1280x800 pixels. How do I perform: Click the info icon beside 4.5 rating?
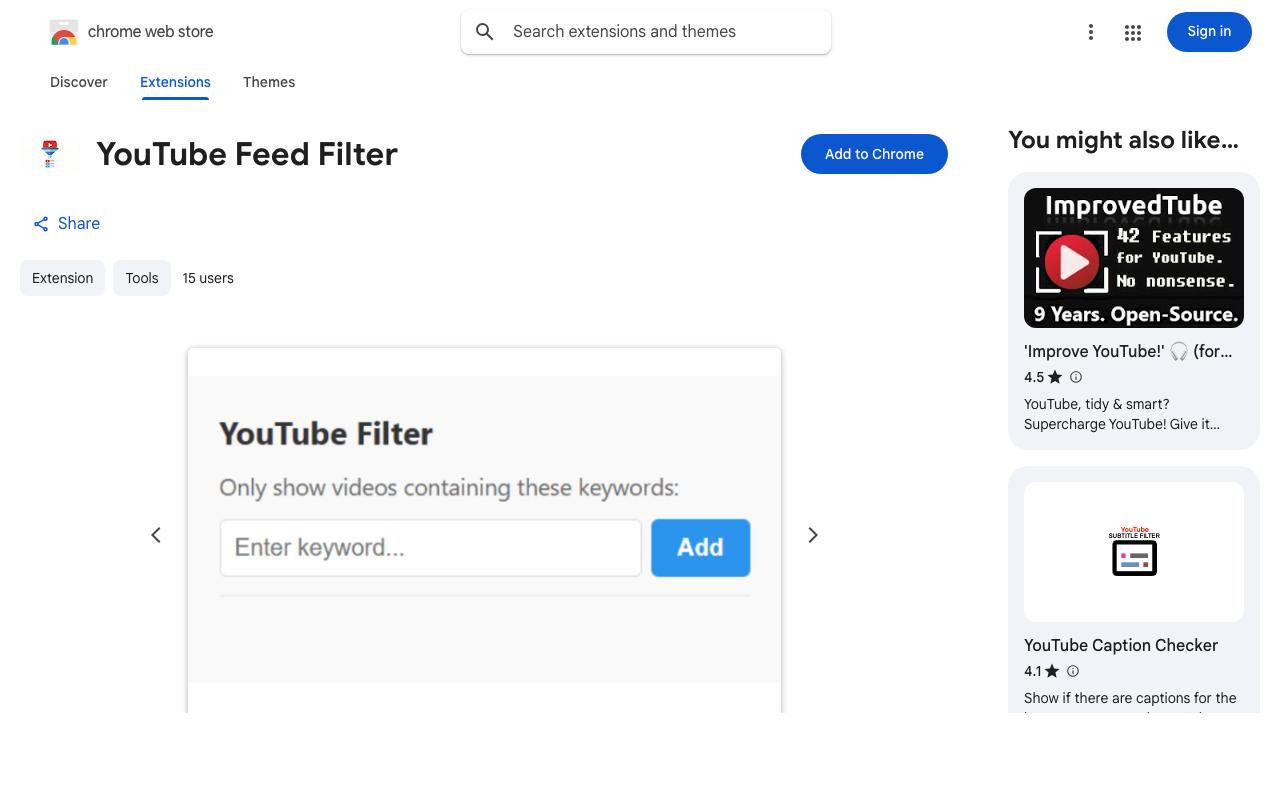coord(1076,377)
